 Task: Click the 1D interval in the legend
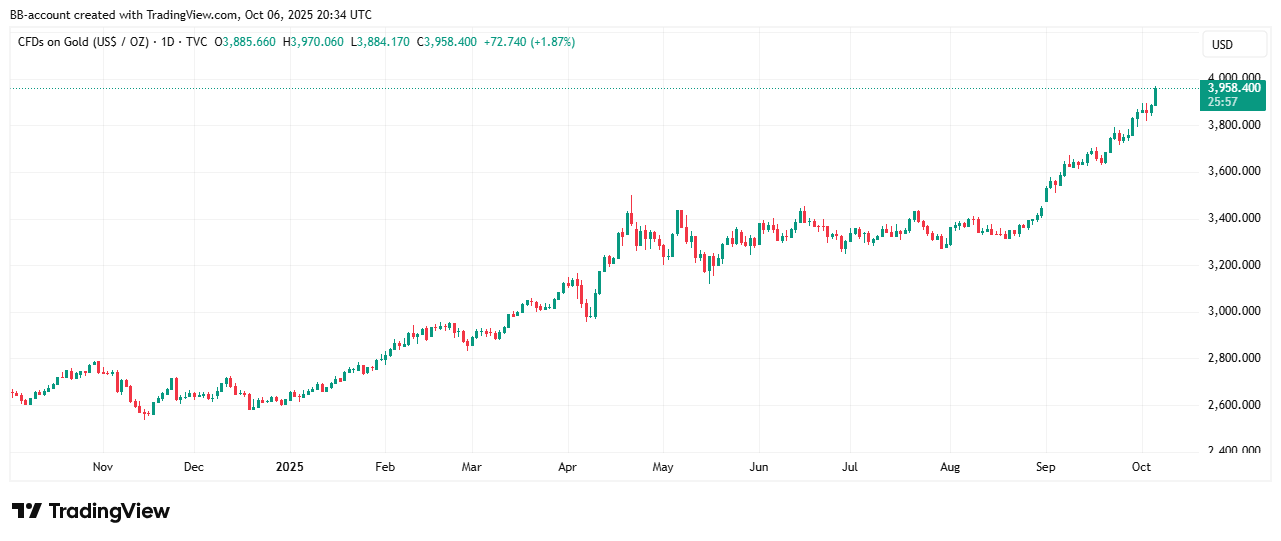coord(167,42)
